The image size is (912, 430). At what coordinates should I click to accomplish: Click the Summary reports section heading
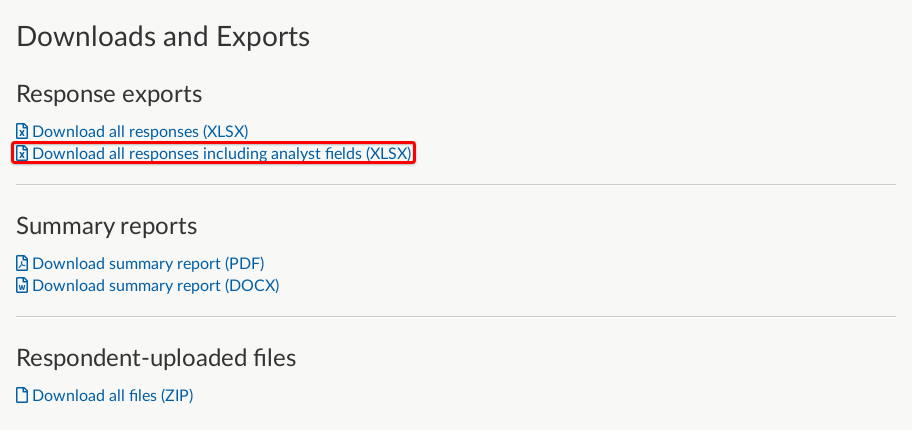point(107,226)
